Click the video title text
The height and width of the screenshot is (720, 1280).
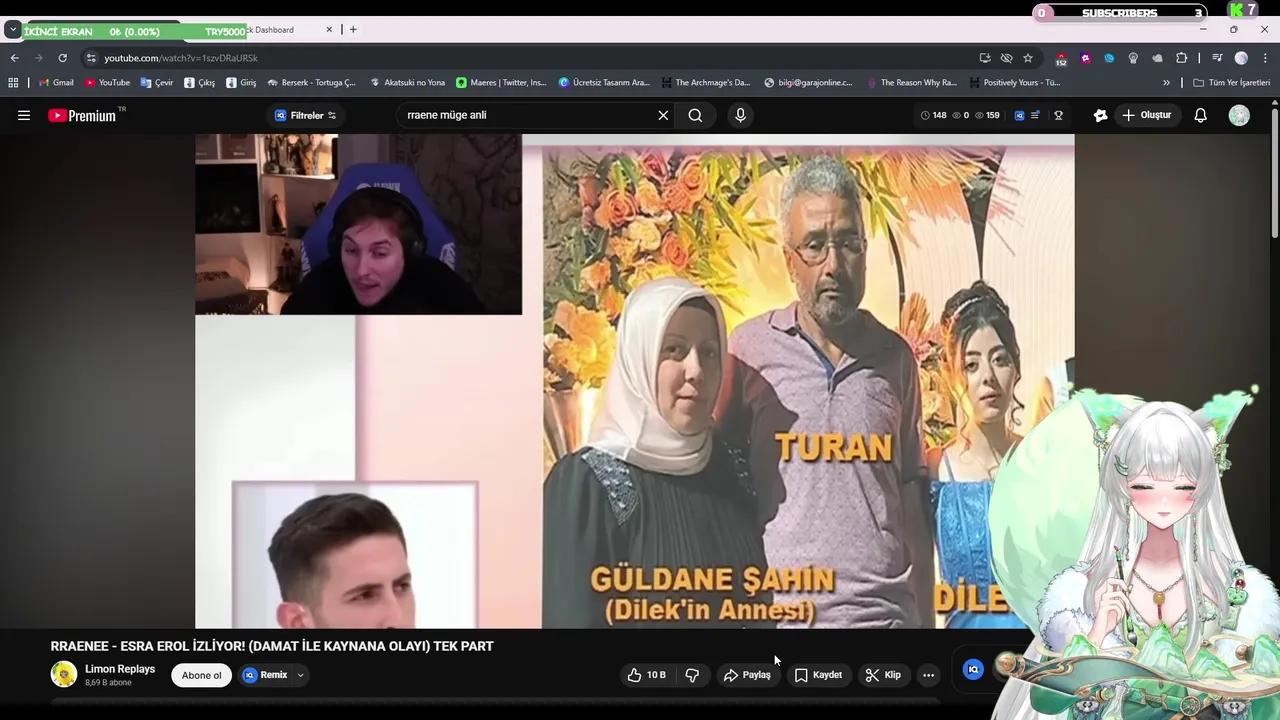point(272,646)
